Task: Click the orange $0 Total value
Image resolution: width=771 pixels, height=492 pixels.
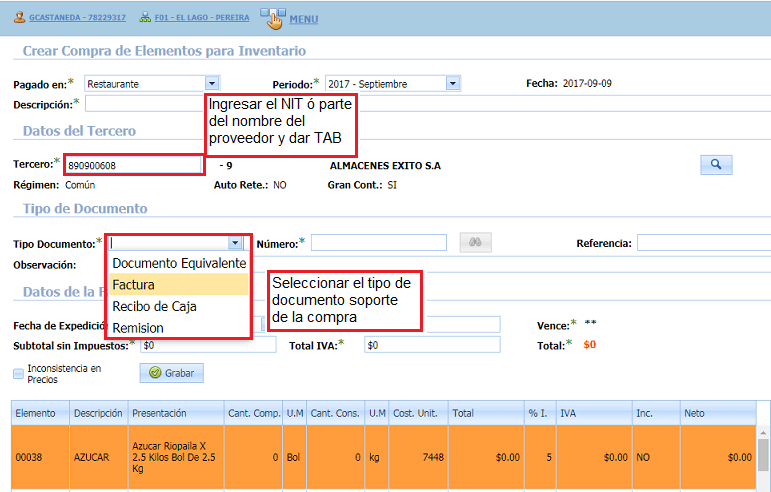Action: (590, 344)
